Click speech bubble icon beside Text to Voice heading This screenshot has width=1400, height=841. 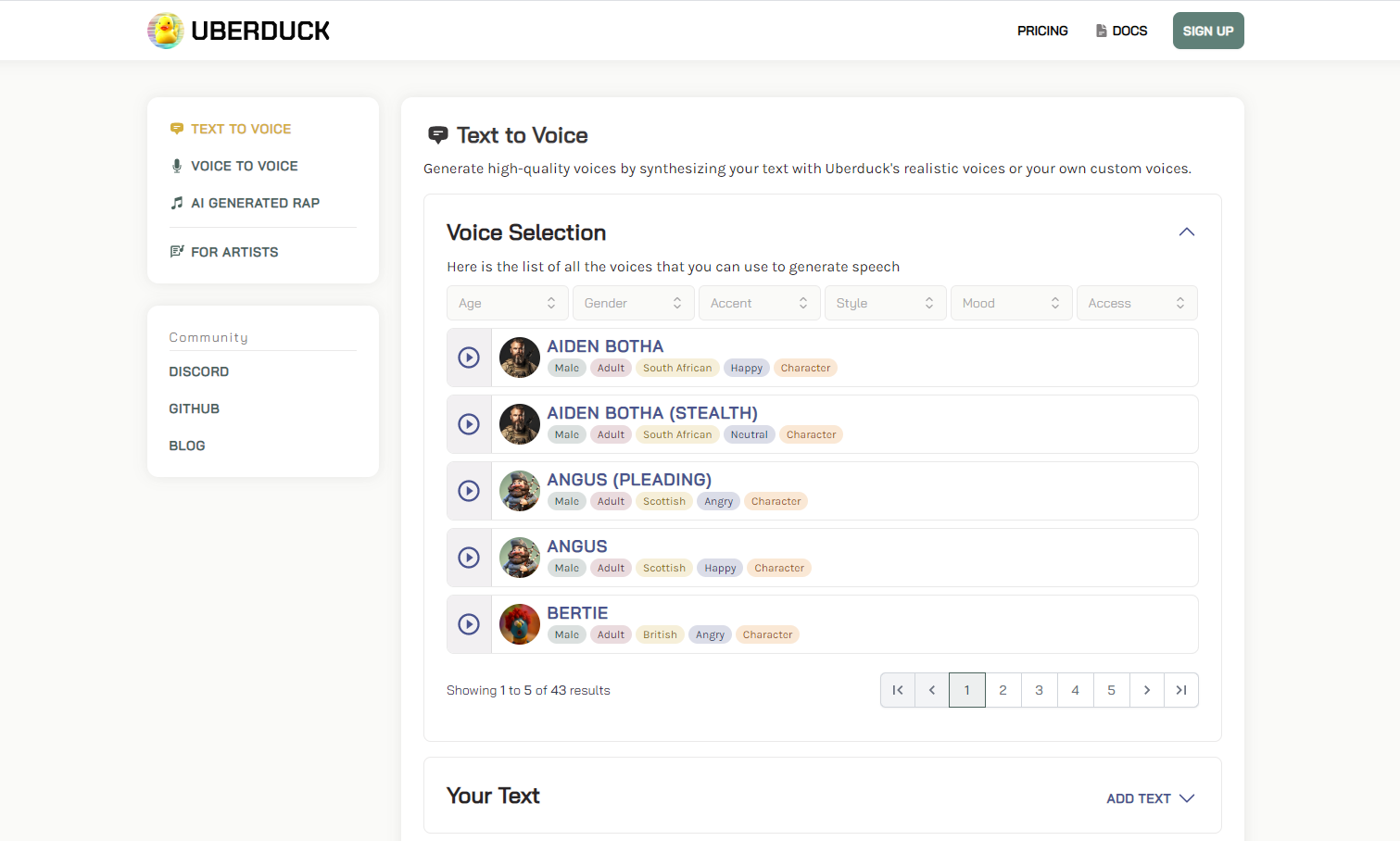(x=438, y=135)
